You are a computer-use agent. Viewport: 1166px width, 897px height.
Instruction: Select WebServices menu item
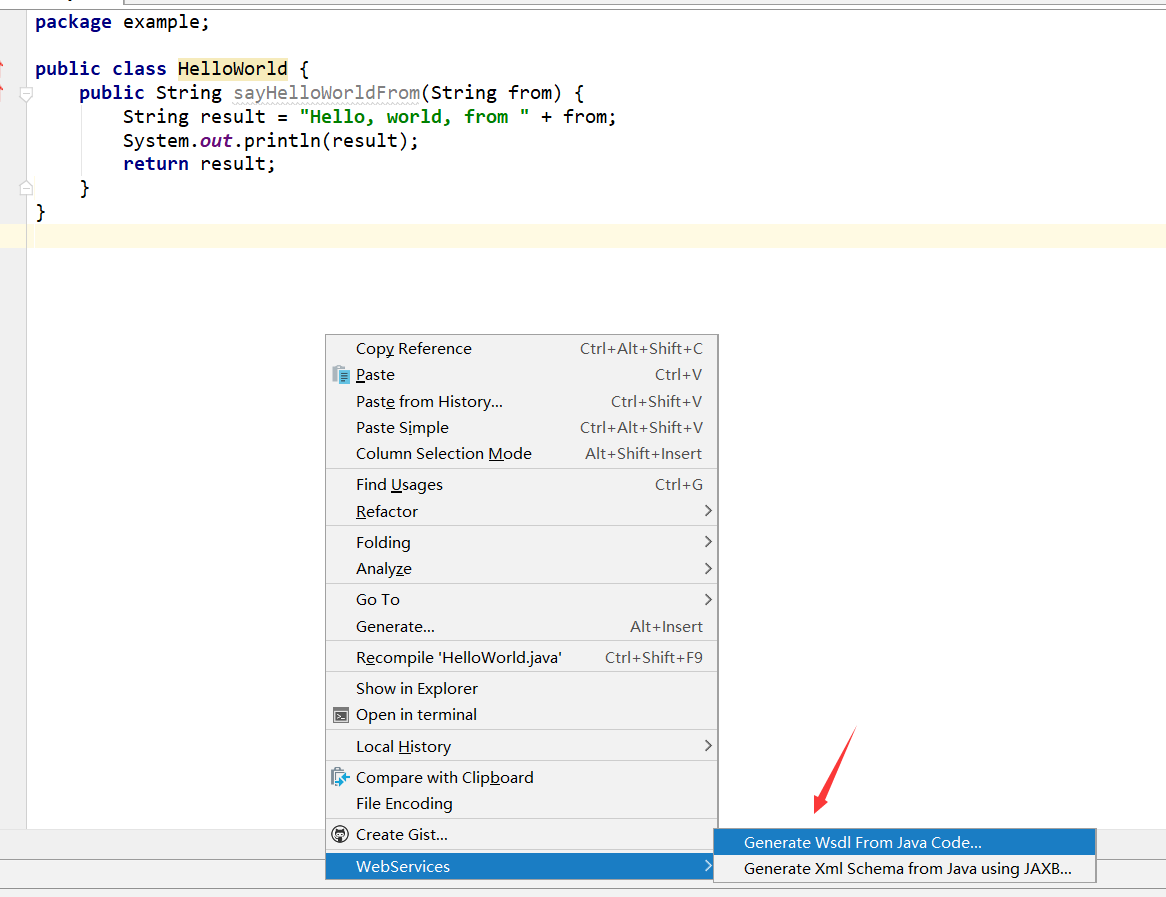click(521, 866)
